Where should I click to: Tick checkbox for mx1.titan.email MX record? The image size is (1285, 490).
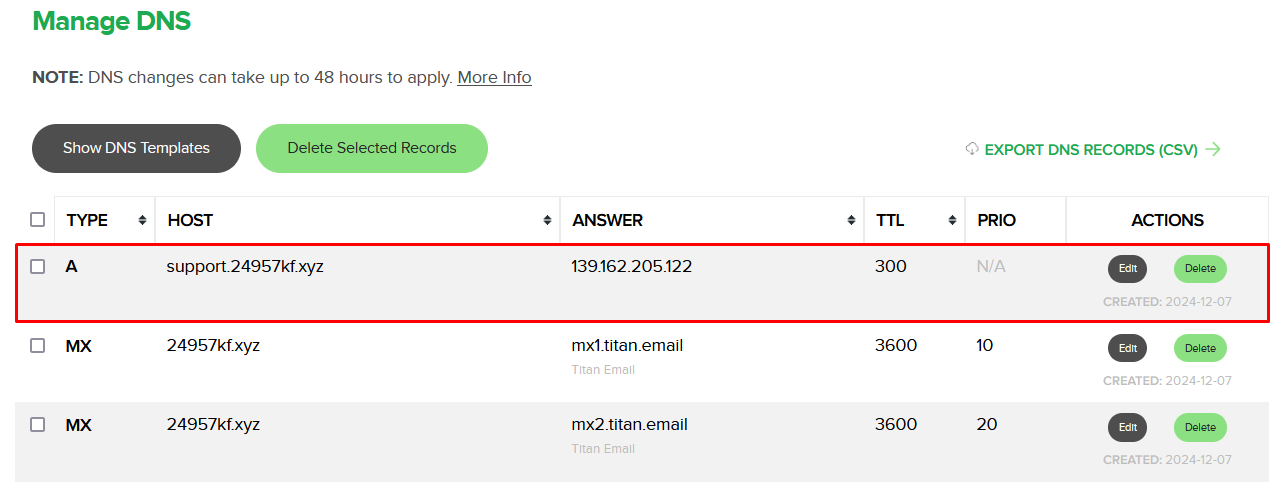click(38, 346)
